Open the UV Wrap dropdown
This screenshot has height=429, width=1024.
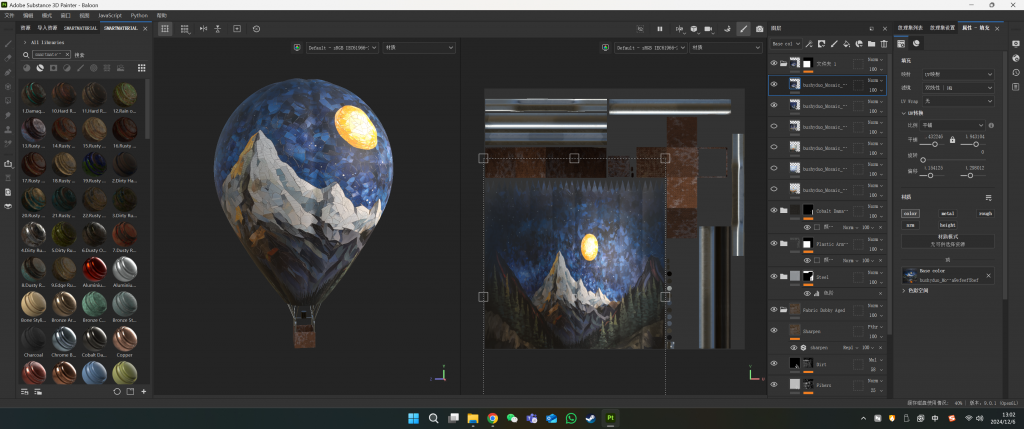pyautogui.click(x=956, y=101)
